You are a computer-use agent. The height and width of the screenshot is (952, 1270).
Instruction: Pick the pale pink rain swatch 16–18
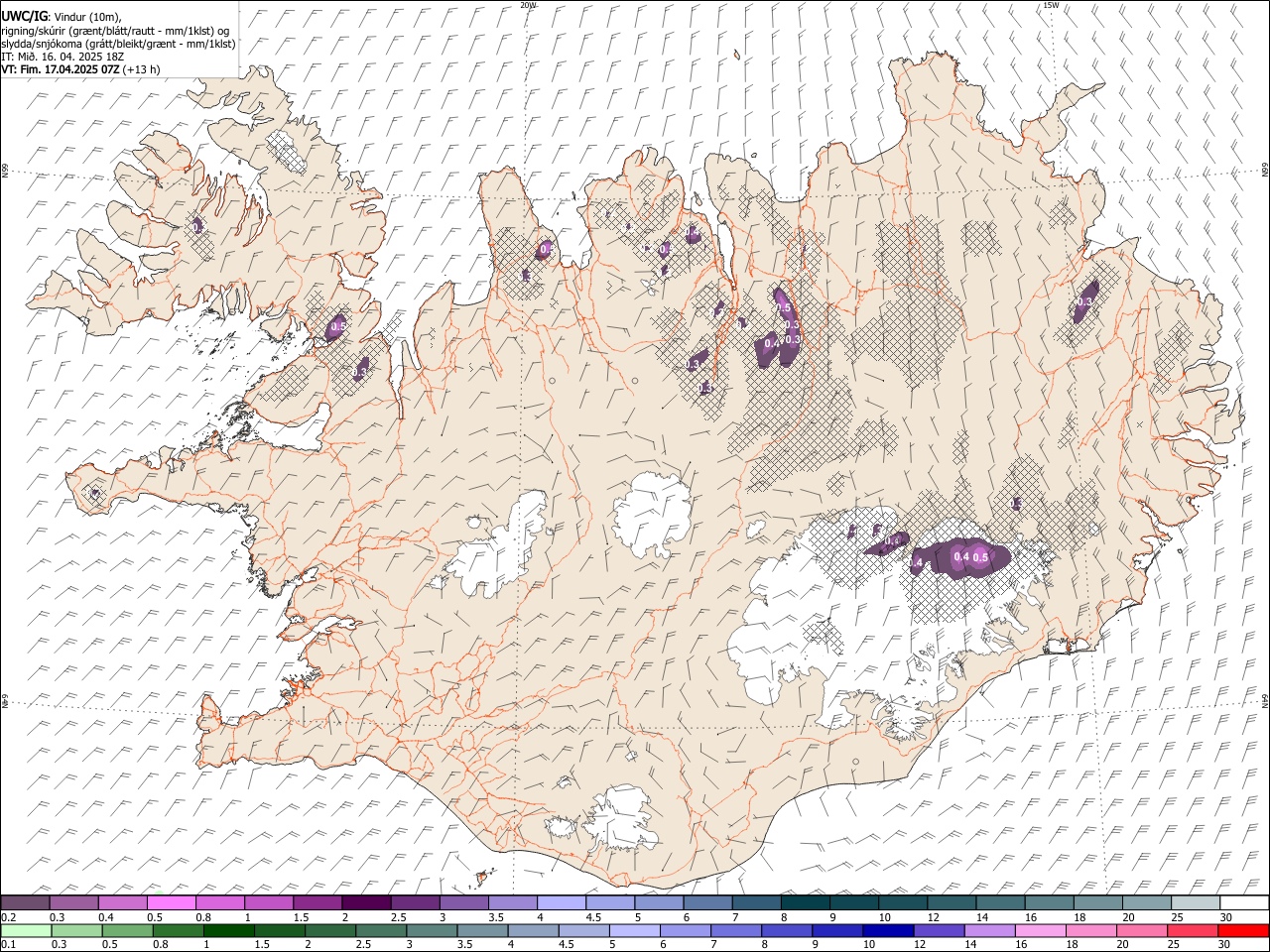[1040, 931]
